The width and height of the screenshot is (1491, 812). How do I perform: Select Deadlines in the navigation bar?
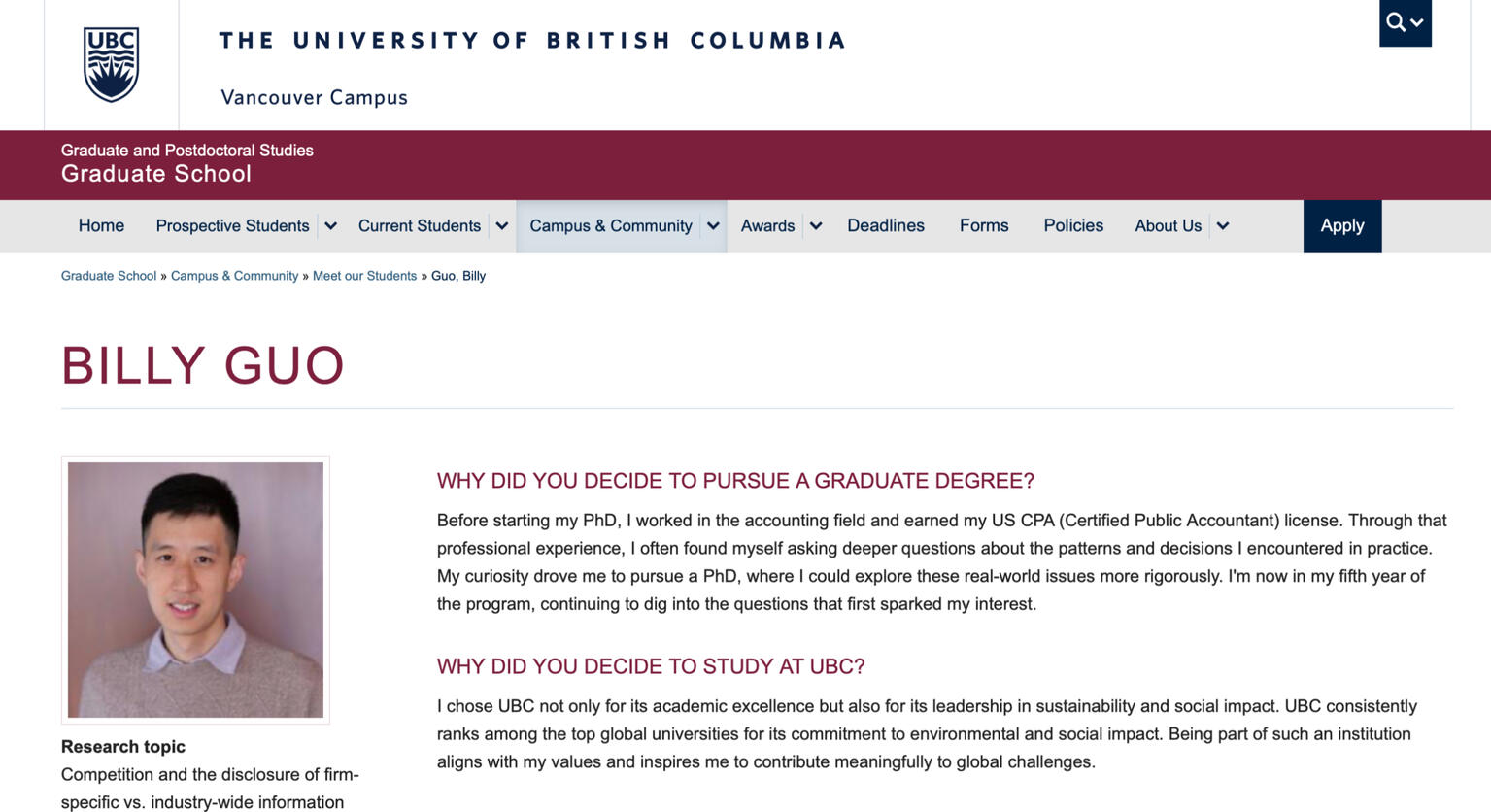tap(885, 225)
